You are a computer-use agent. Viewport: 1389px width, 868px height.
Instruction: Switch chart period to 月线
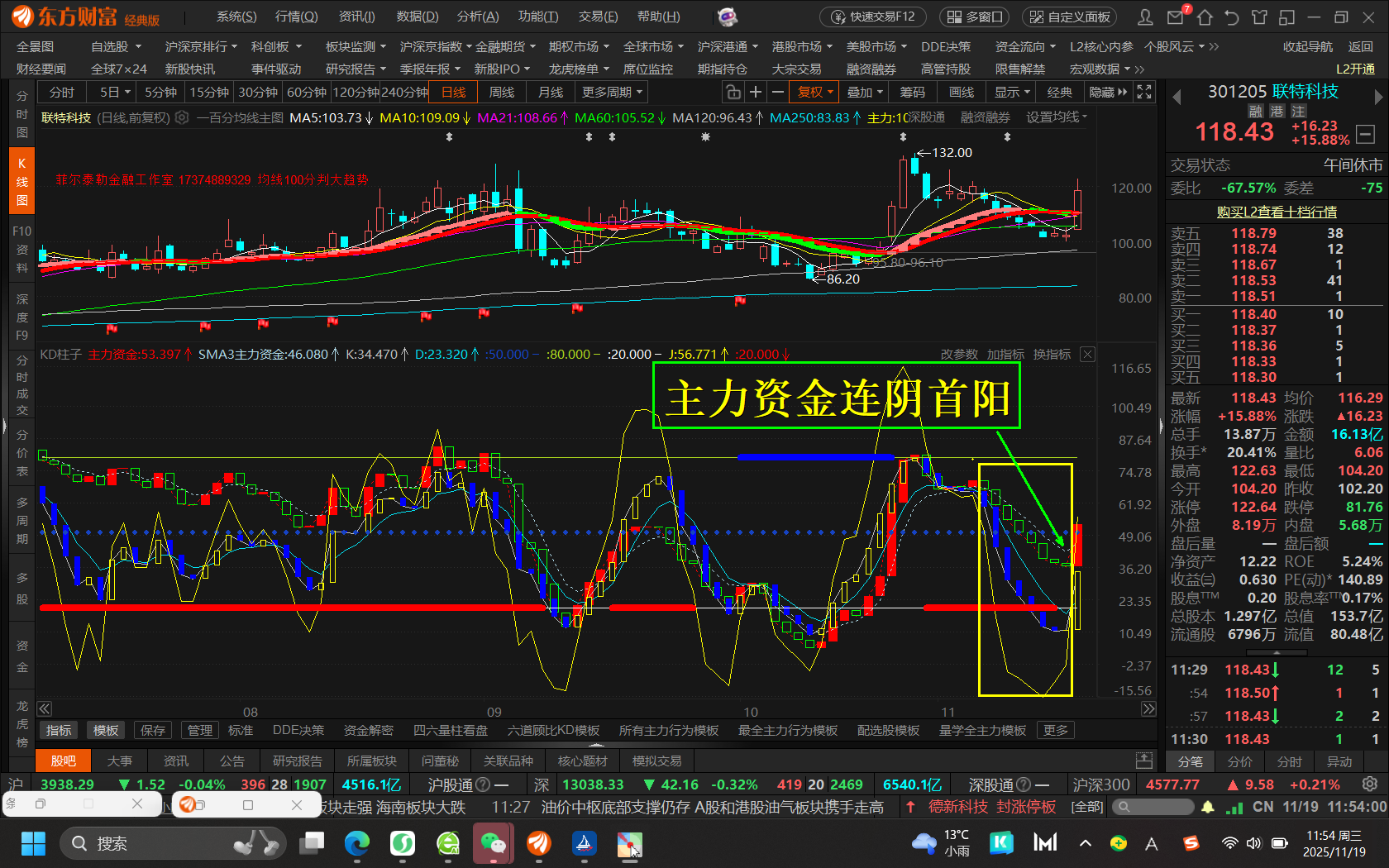551,92
